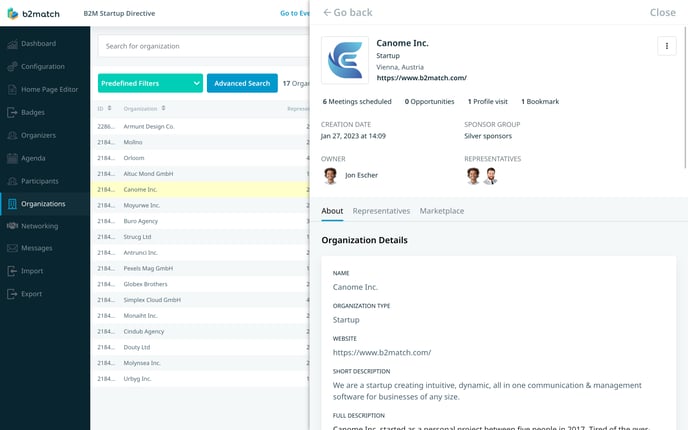The height and width of the screenshot is (430, 688).
Task: Click the Participants sidebar icon
Action: coord(12,181)
